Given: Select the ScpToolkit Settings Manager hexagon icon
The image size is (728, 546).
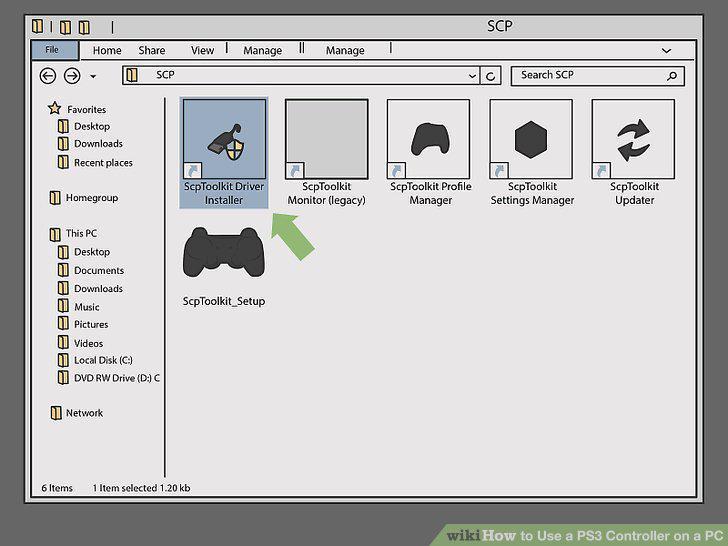Looking at the screenshot, I should [531, 139].
